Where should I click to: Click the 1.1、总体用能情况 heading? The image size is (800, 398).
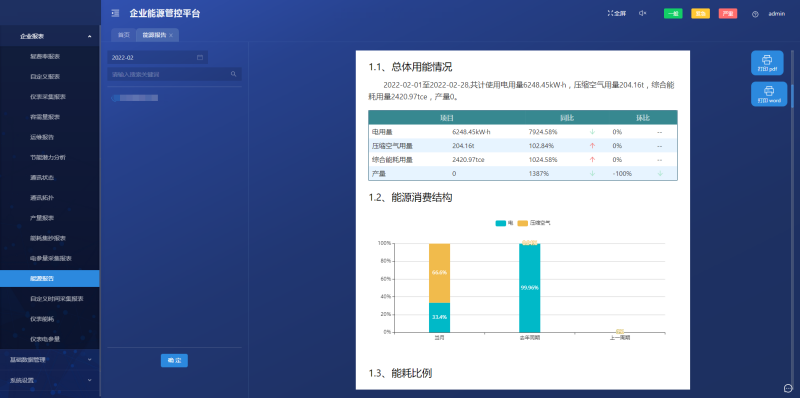[410, 67]
